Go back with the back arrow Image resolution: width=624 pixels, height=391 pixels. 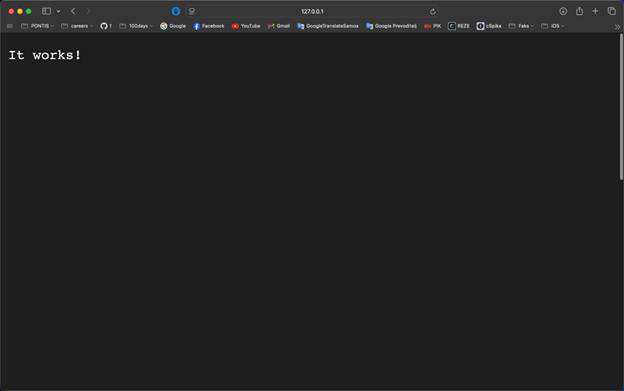pos(73,11)
